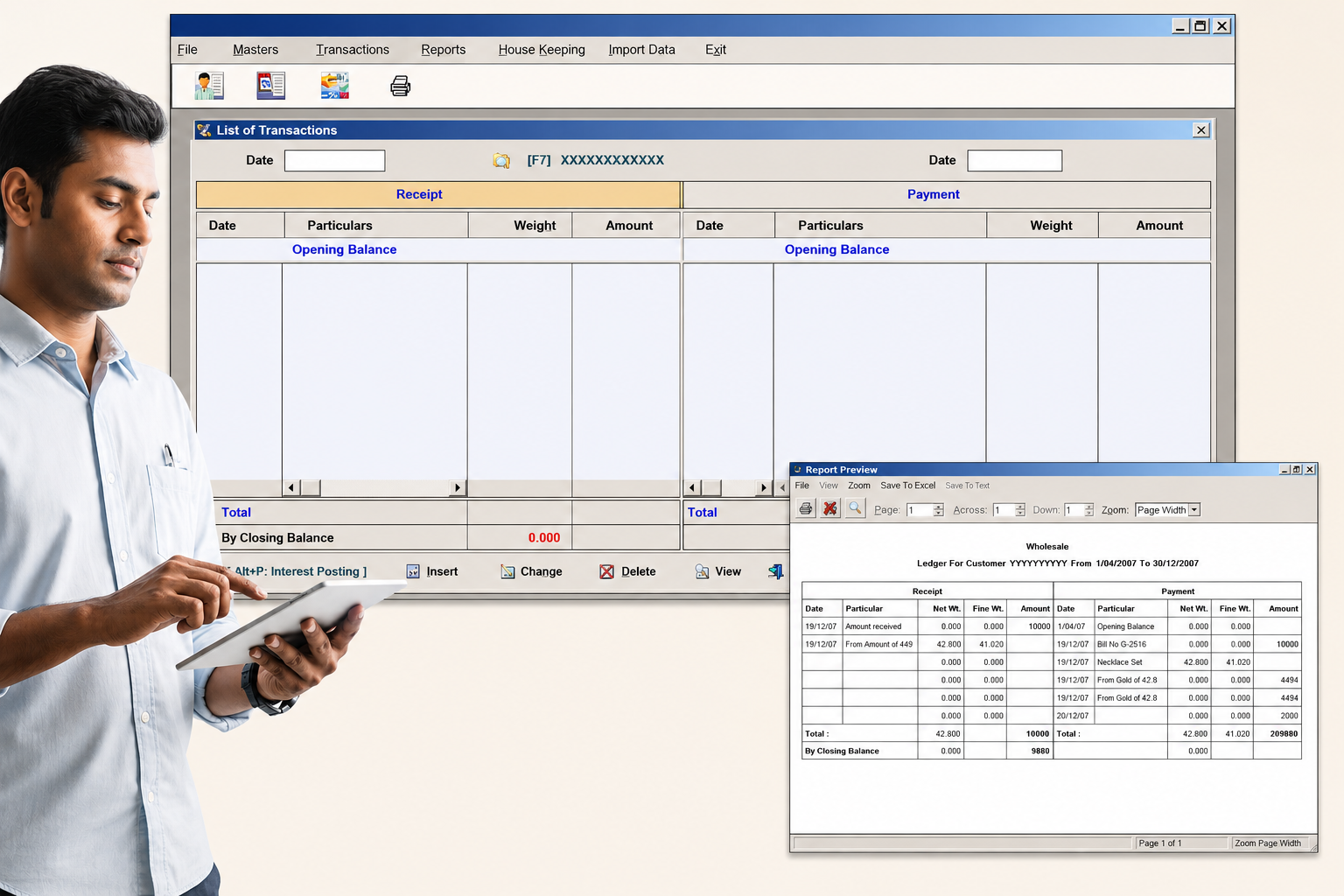
Task: Click the 209880 payment total value
Action: [x=1284, y=734]
